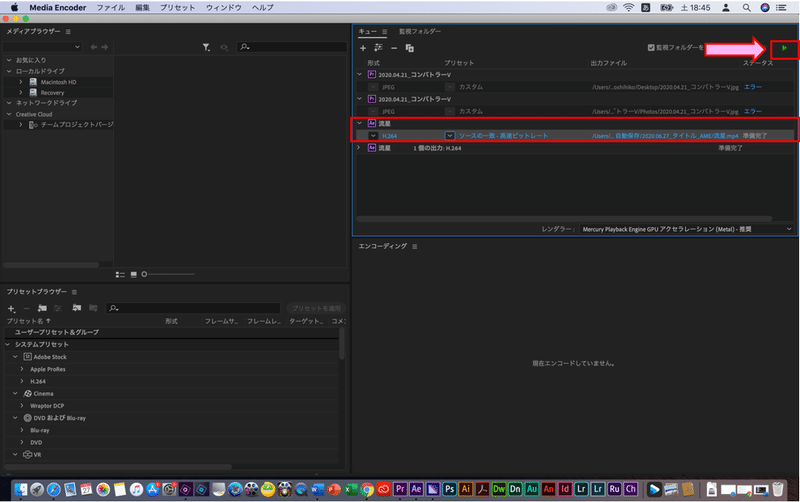The width and height of the screenshot is (800, 502).
Task: Open the Encoding panel menu icon
Action: (x=414, y=246)
